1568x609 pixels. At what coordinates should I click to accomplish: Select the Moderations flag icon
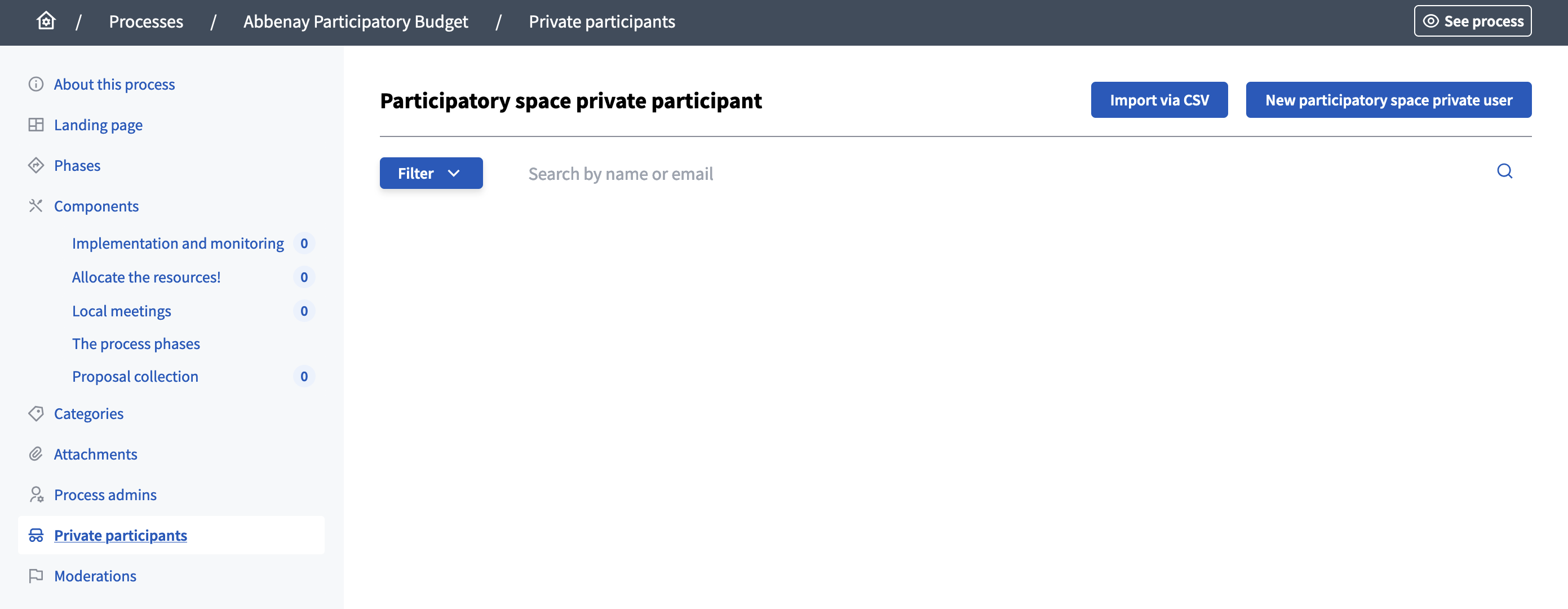(x=36, y=576)
